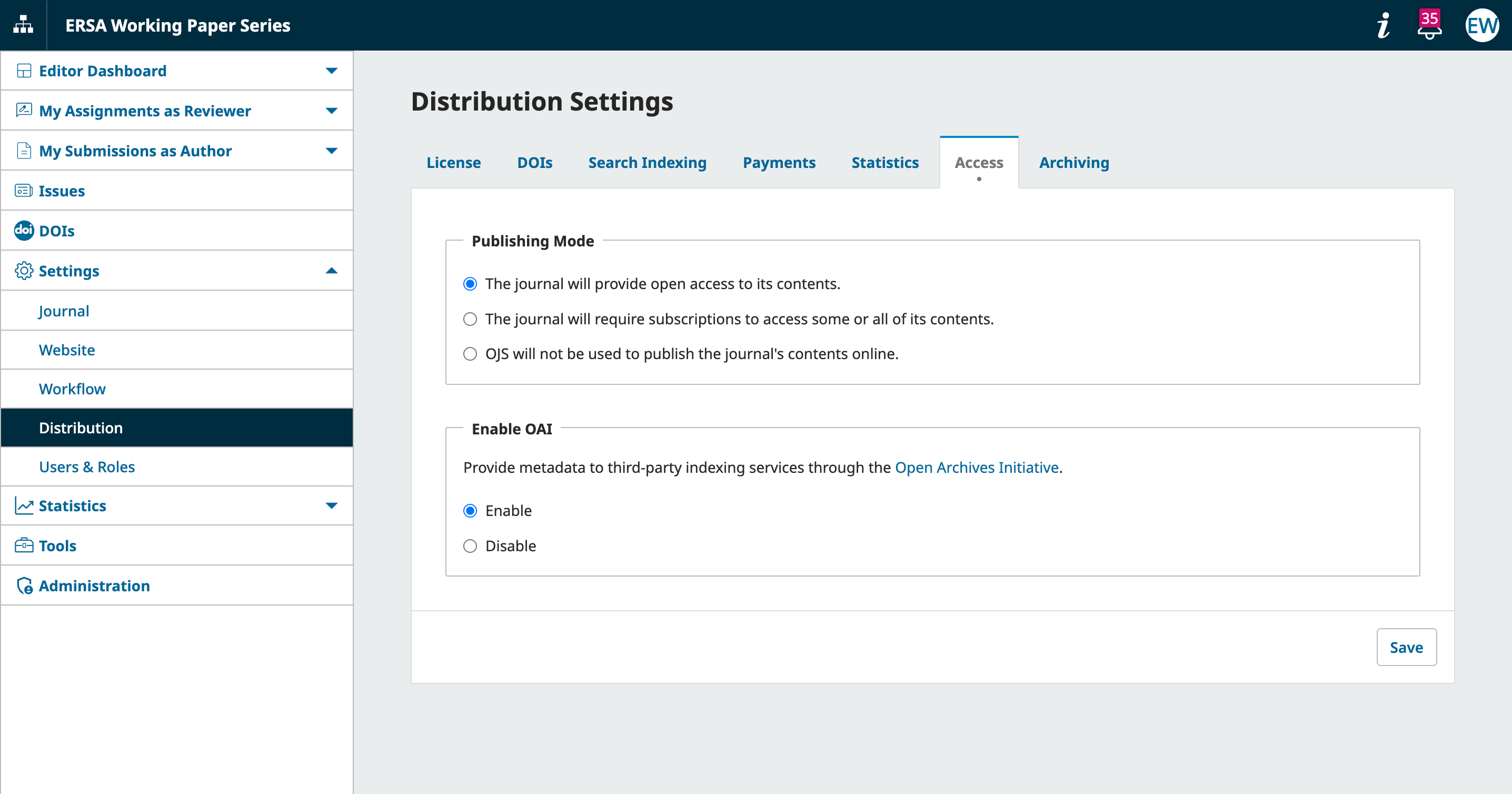Expand the Statistics sidebar menu arrow
1512x794 pixels.
331,506
